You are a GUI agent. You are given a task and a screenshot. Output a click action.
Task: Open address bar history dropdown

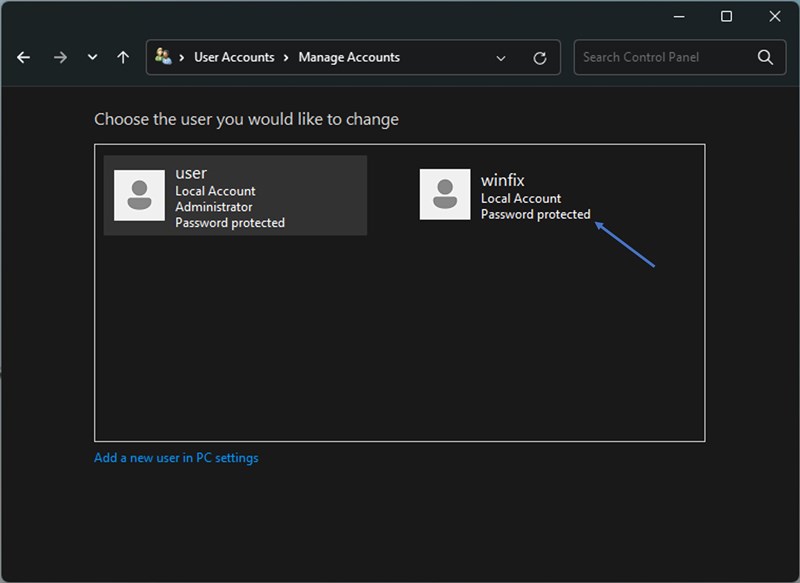[501, 58]
